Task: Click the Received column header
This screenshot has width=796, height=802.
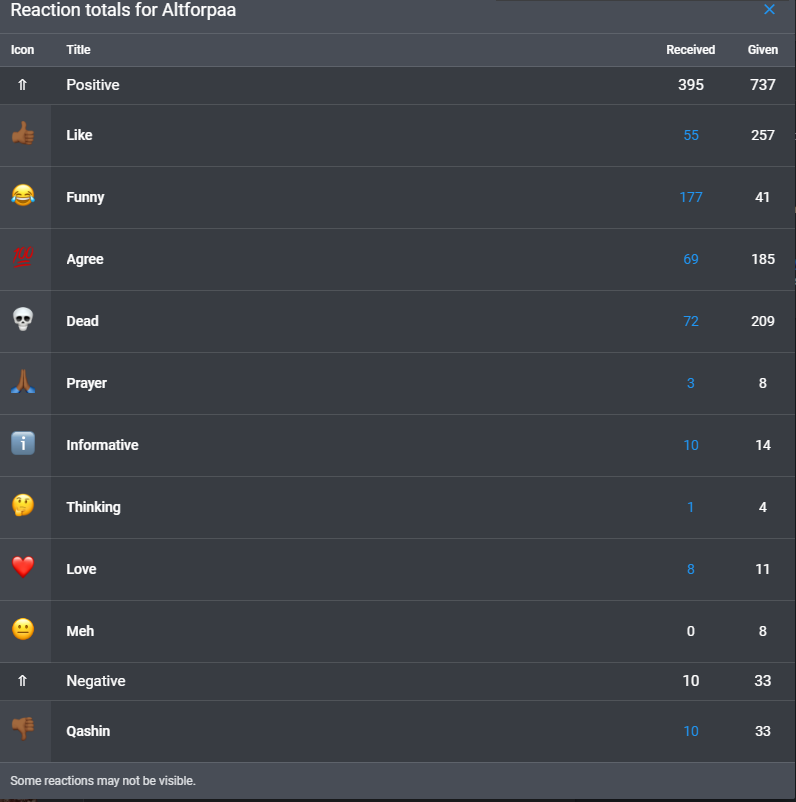Action: tap(690, 50)
